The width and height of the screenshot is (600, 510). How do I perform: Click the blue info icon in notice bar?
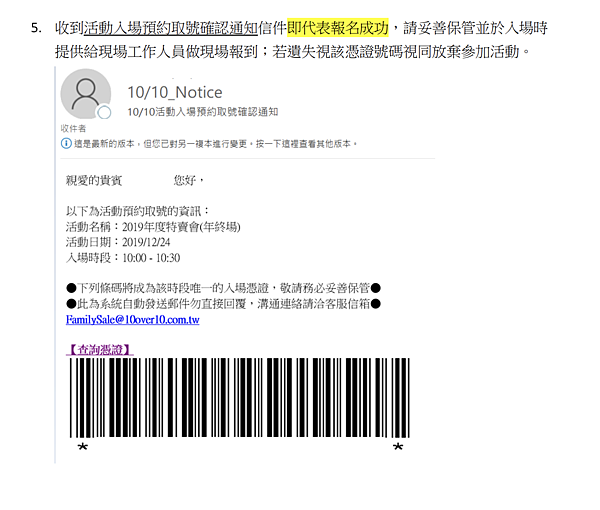[66, 143]
